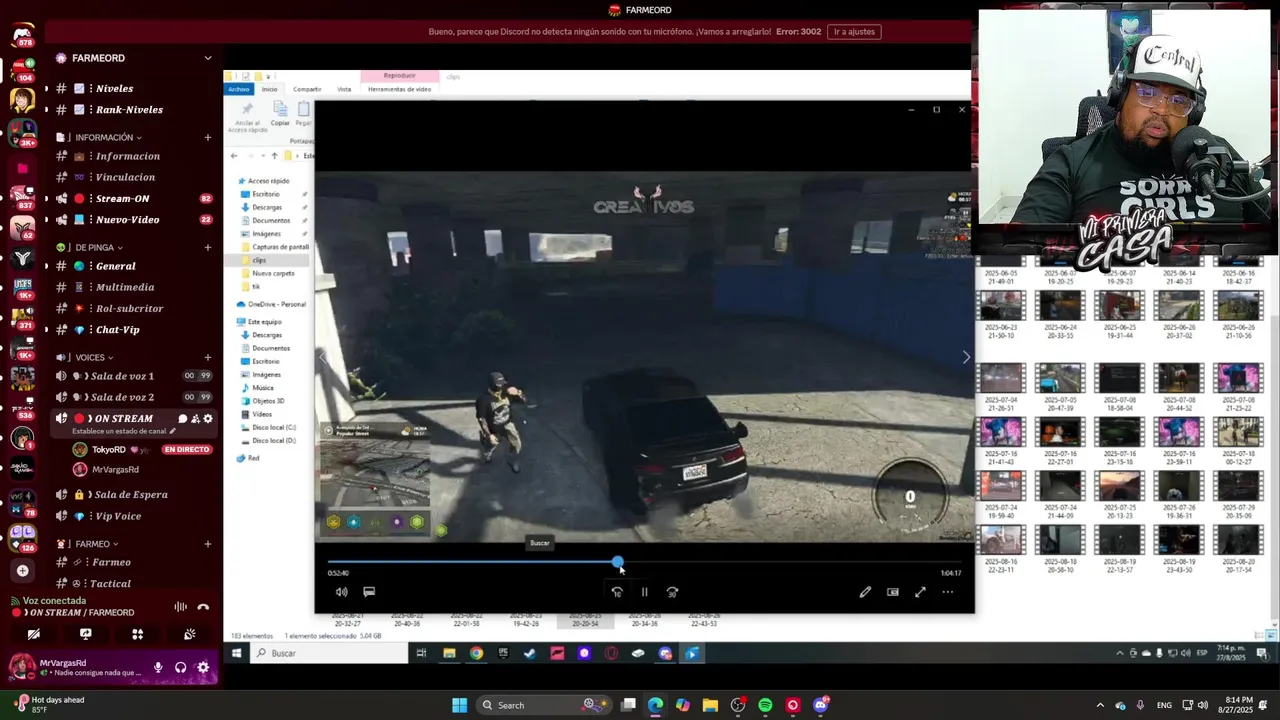This screenshot has height=720, width=1280.
Task: Add a channel to the VOICES category
Action: (x=208, y=357)
